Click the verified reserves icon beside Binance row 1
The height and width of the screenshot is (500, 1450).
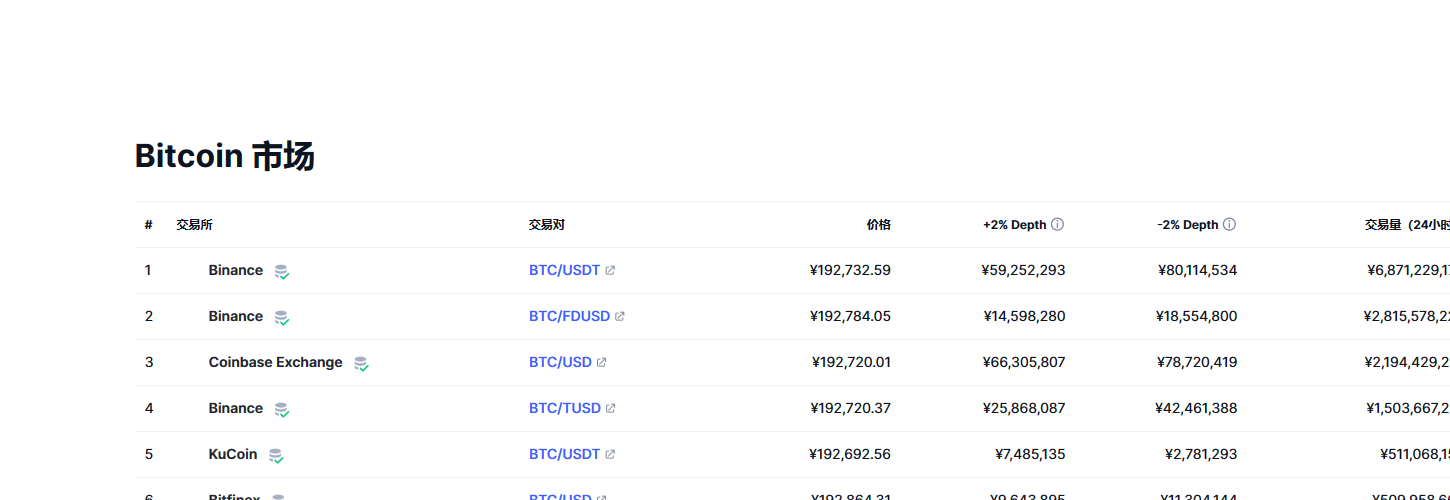pos(282,271)
